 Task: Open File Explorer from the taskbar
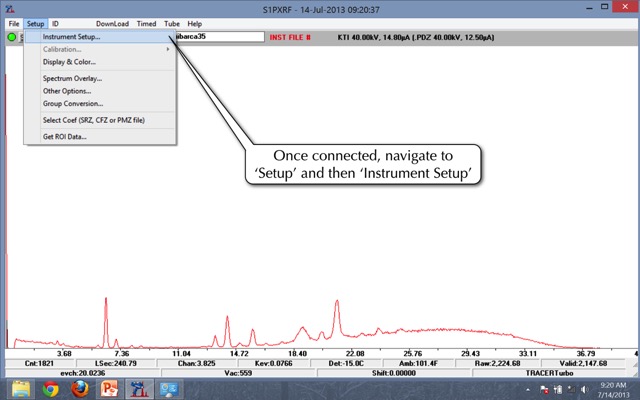click(24, 388)
